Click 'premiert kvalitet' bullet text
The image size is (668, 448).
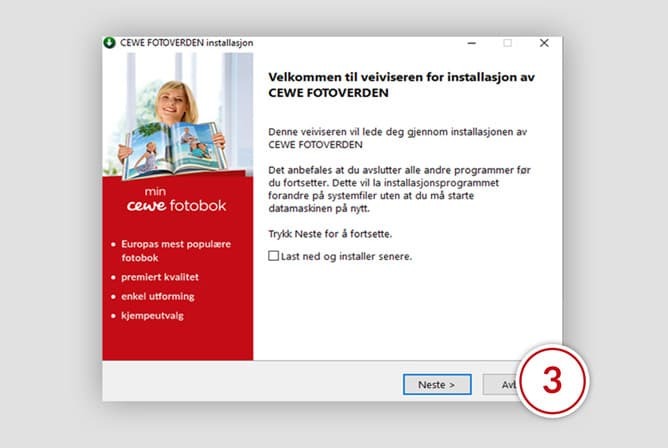pos(160,277)
